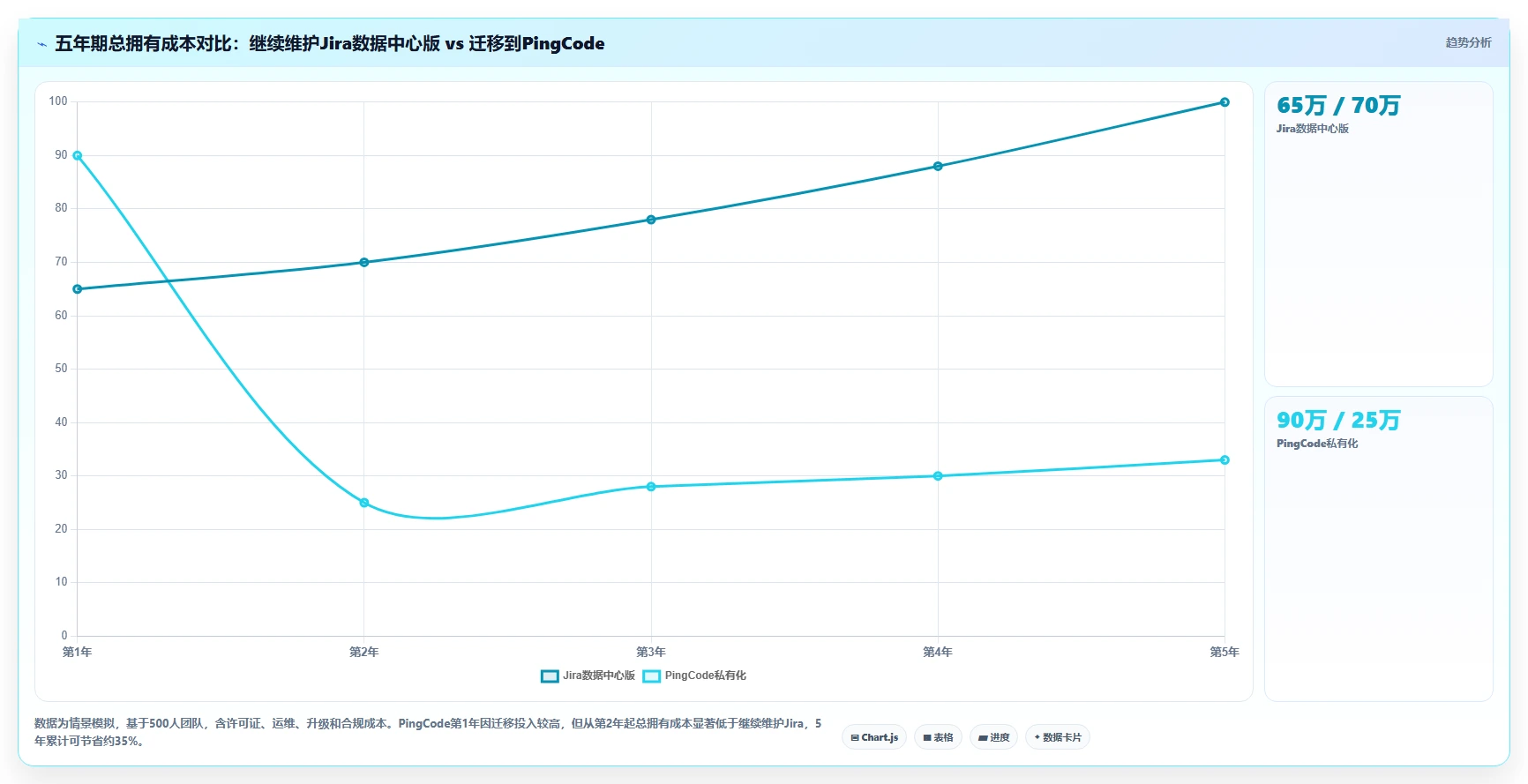Toggle the PingCode私有化 legend entry
The height and width of the screenshot is (784, 1528).
point(694,676)
